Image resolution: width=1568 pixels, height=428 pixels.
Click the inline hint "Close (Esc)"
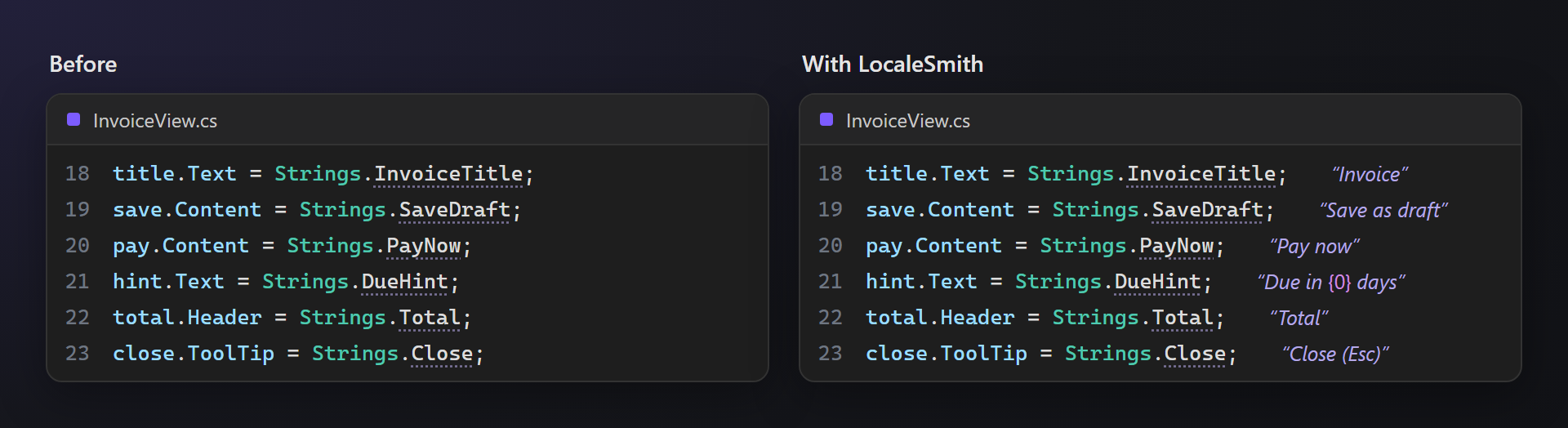click(1335, 354)
